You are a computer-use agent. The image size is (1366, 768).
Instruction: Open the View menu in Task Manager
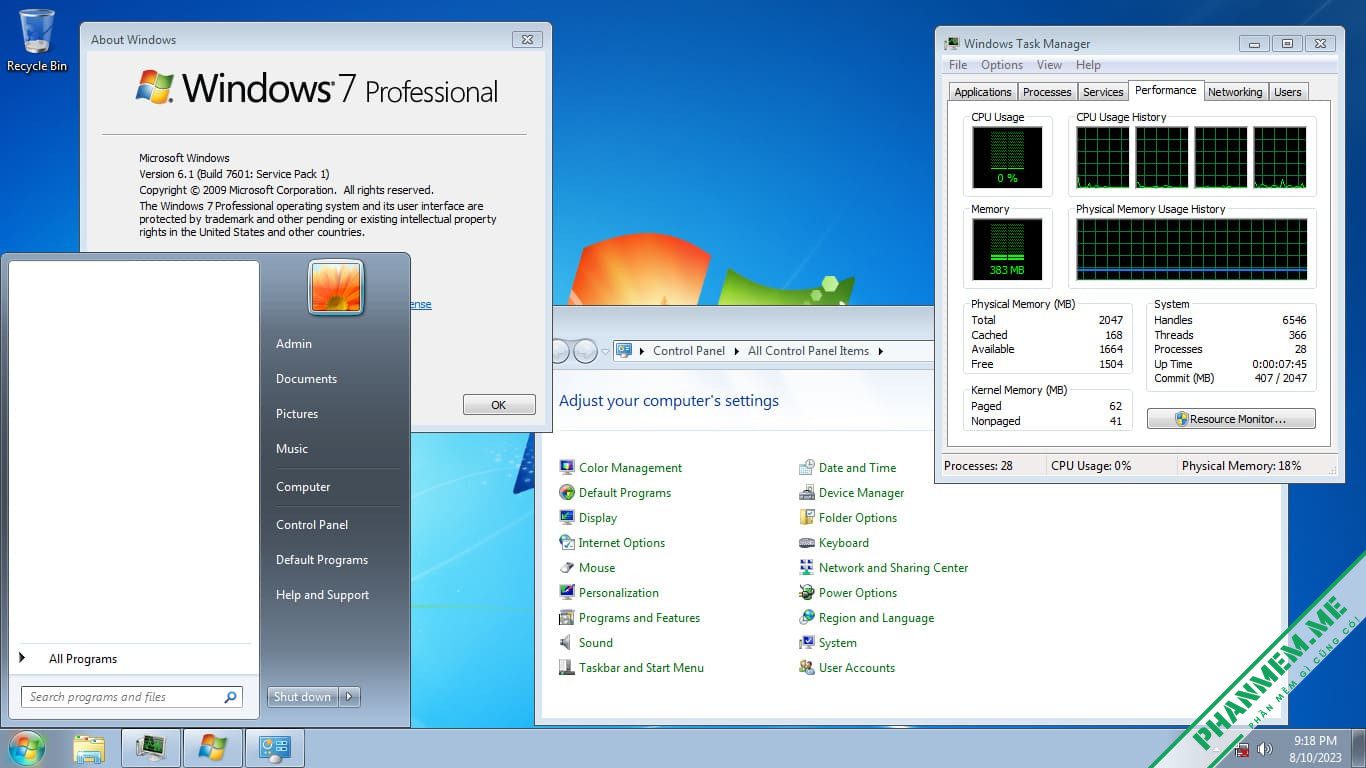coord(1049,65)
